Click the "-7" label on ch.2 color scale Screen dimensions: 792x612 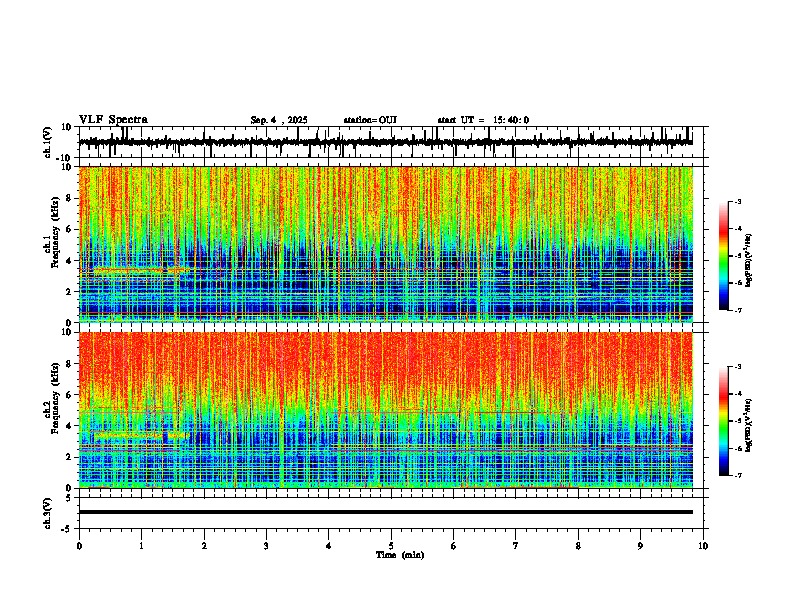[x=737, y=475]
